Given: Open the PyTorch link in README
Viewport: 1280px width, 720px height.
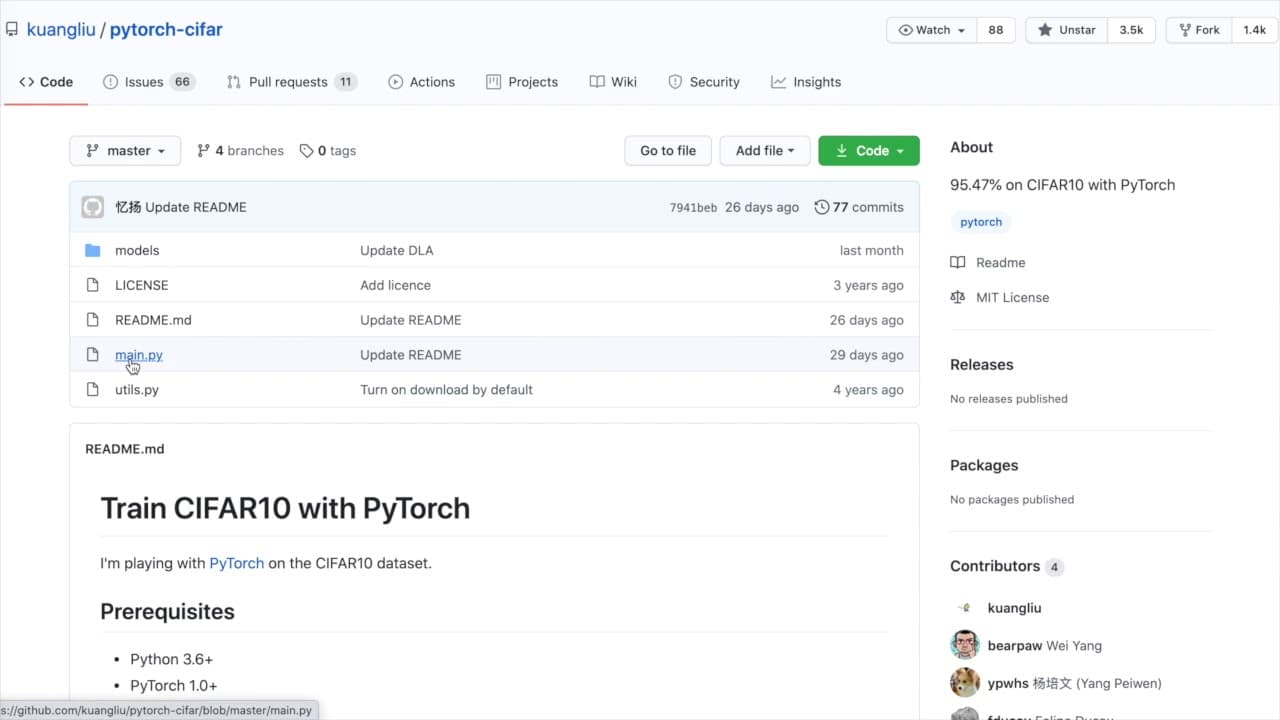Looking at the screenshot, I should click(237, 563).
